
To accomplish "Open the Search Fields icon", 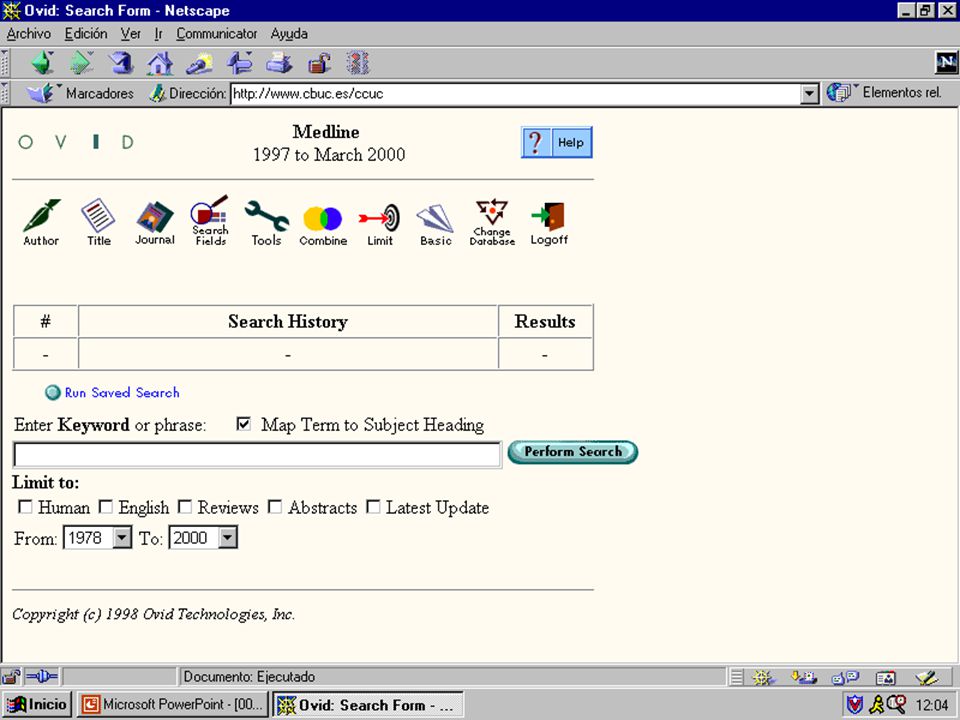I will click(x=210, y=220).
